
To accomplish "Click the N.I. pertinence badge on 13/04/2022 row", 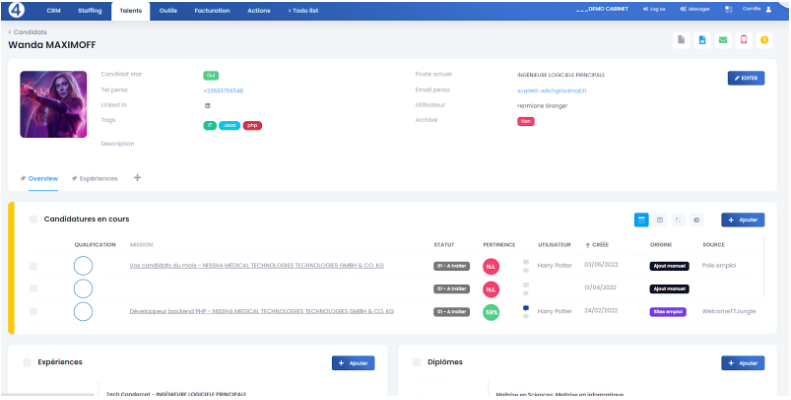I will click(491, 289).
